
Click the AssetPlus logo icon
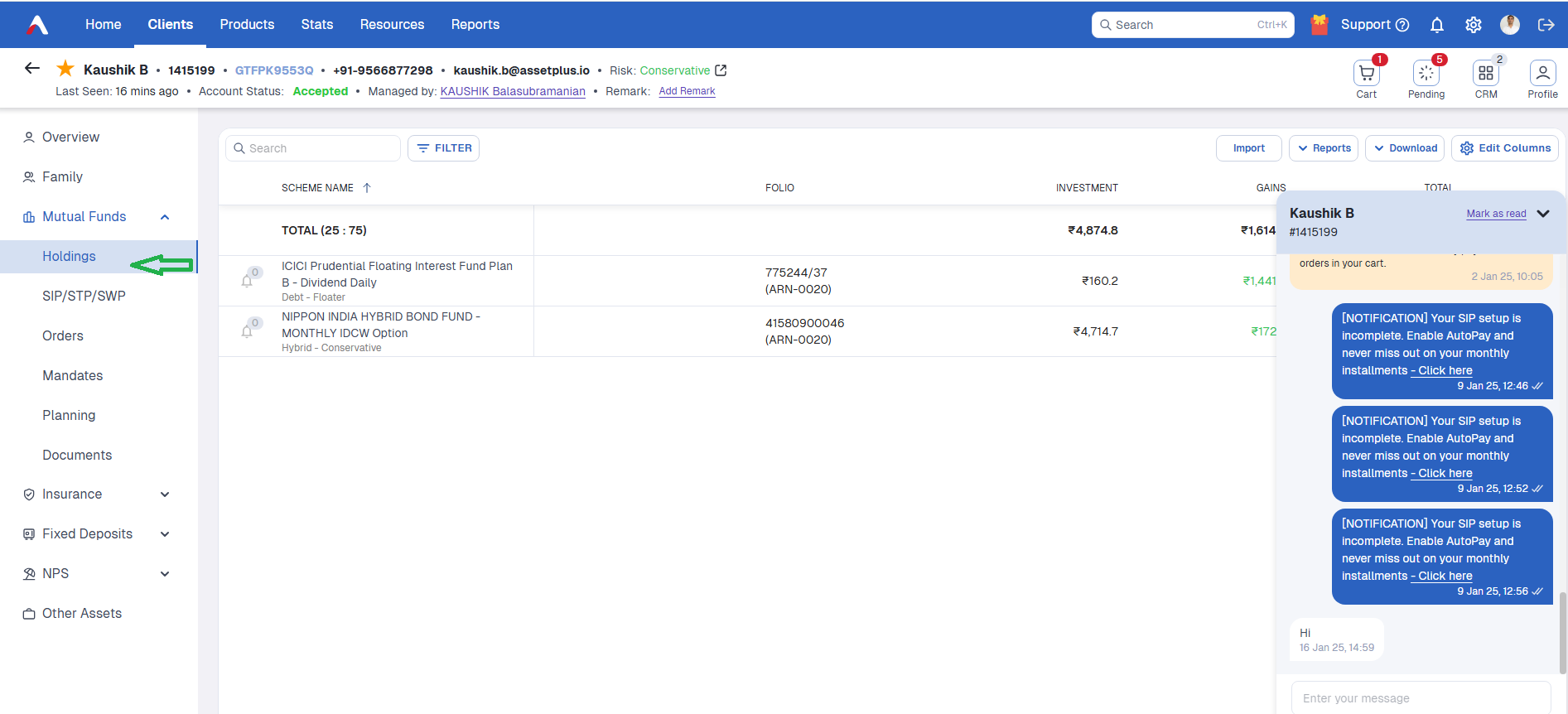[x=37, y=25]
